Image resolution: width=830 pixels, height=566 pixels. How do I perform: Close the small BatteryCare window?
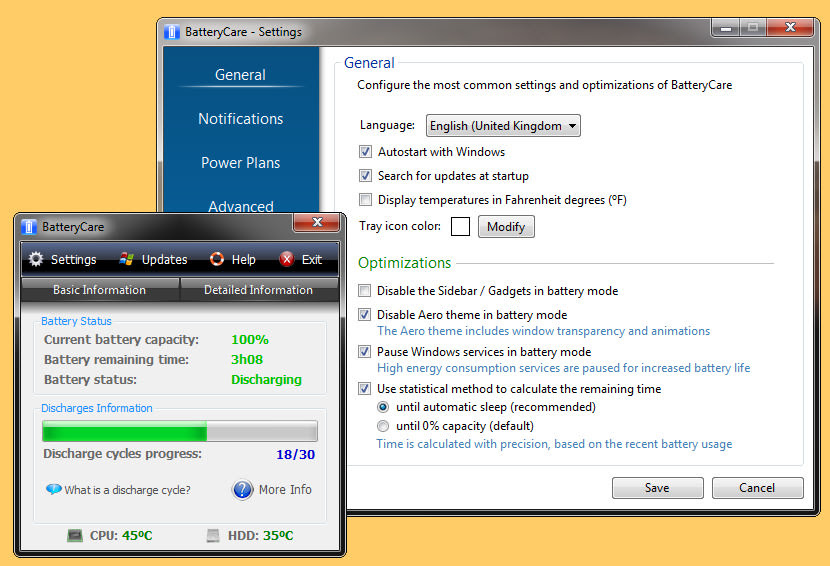317,222
